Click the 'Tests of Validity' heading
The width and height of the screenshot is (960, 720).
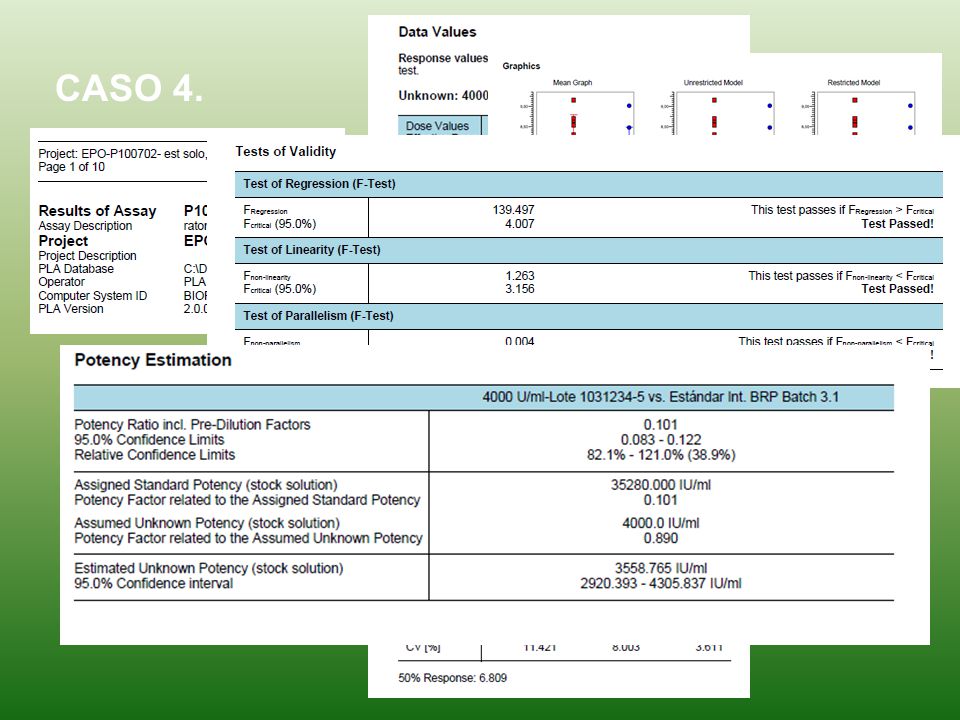click(x=286, y=152)
